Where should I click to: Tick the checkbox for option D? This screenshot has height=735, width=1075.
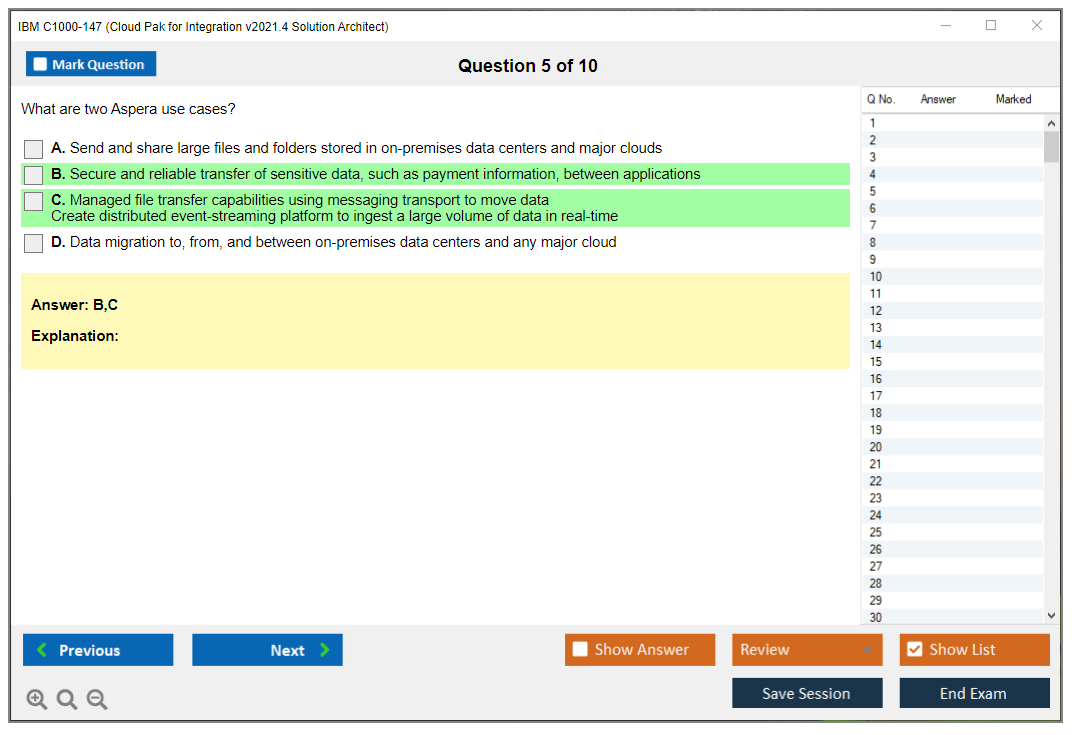pos(34,243)
